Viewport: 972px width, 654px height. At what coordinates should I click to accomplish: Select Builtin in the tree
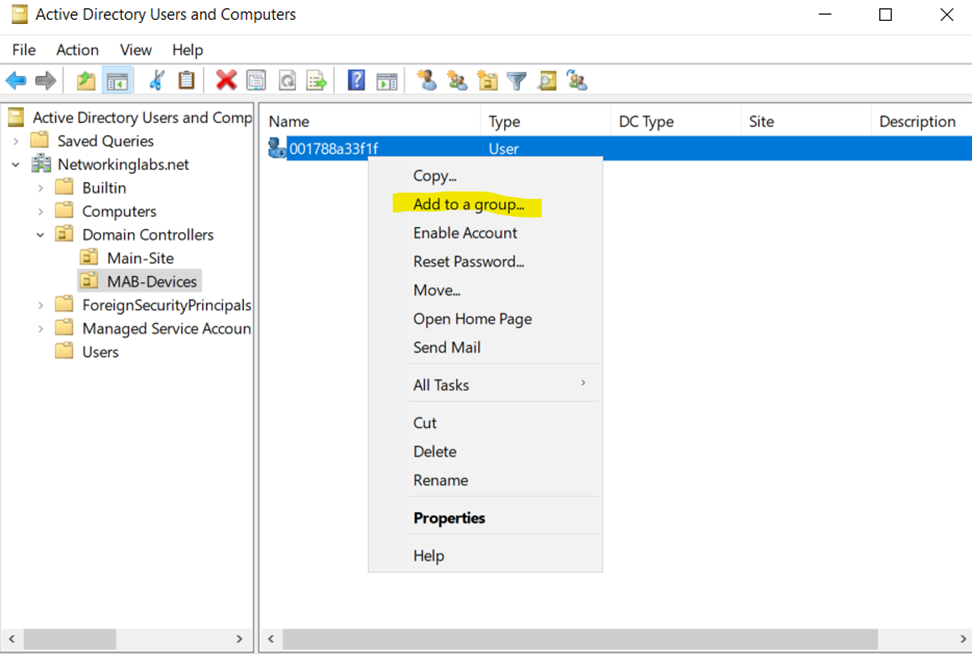pos(104,187)
